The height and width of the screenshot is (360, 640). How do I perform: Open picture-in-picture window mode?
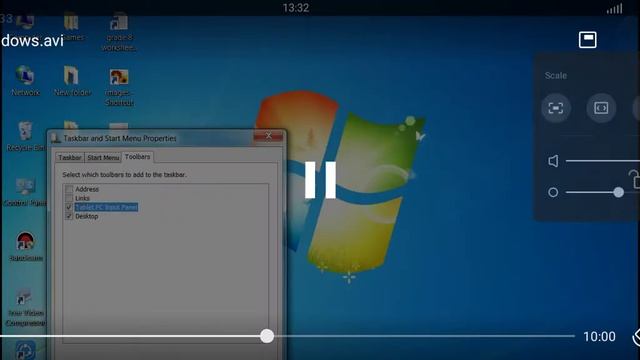tap(587, 40)
